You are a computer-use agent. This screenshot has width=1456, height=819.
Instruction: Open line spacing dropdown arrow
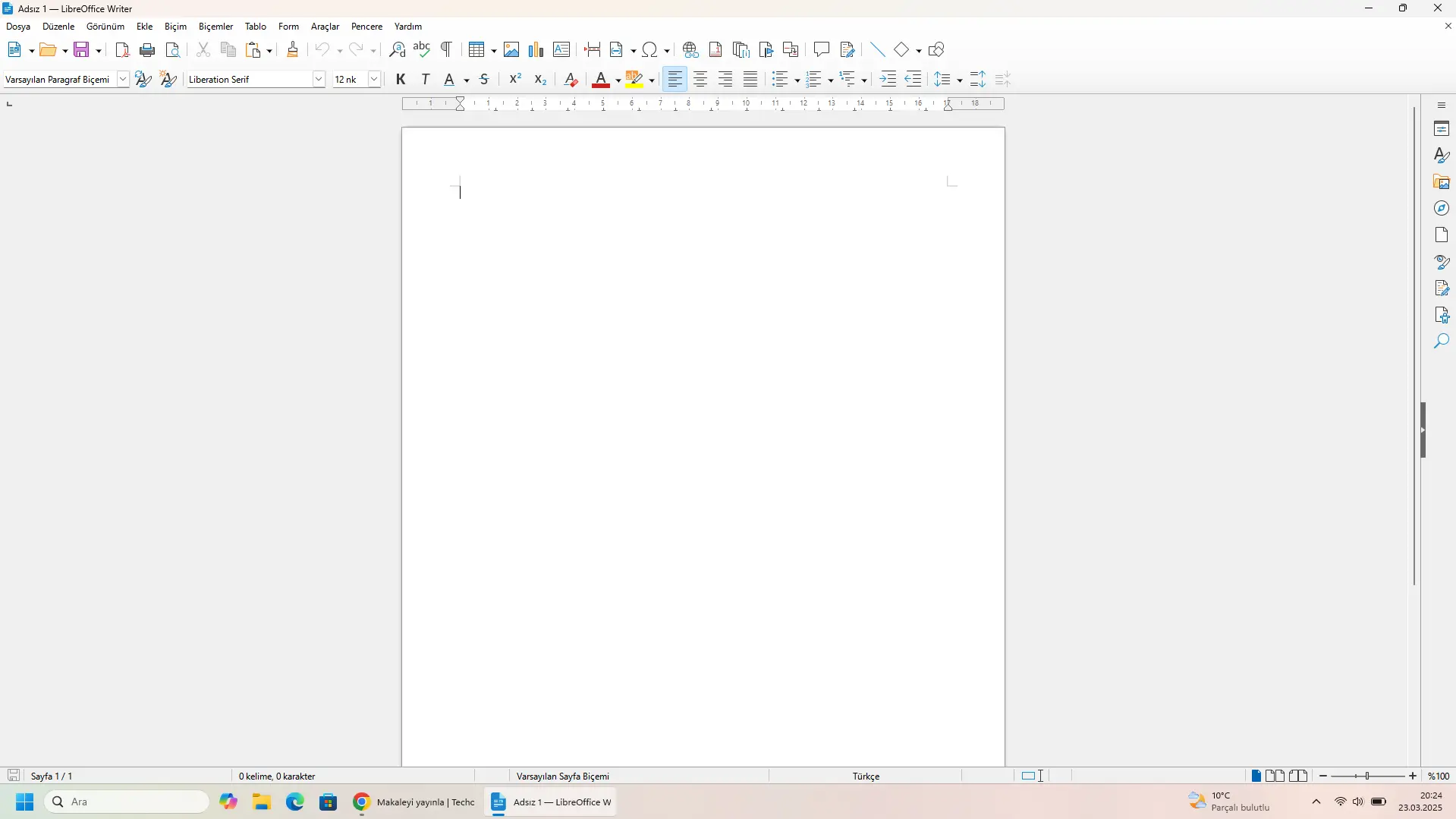960,80
